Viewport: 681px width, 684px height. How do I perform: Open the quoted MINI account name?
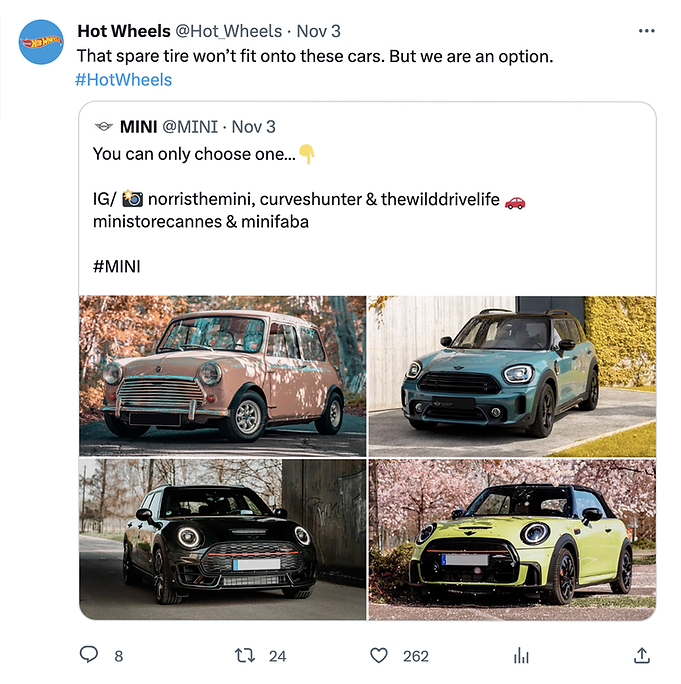tap(138, 127)
